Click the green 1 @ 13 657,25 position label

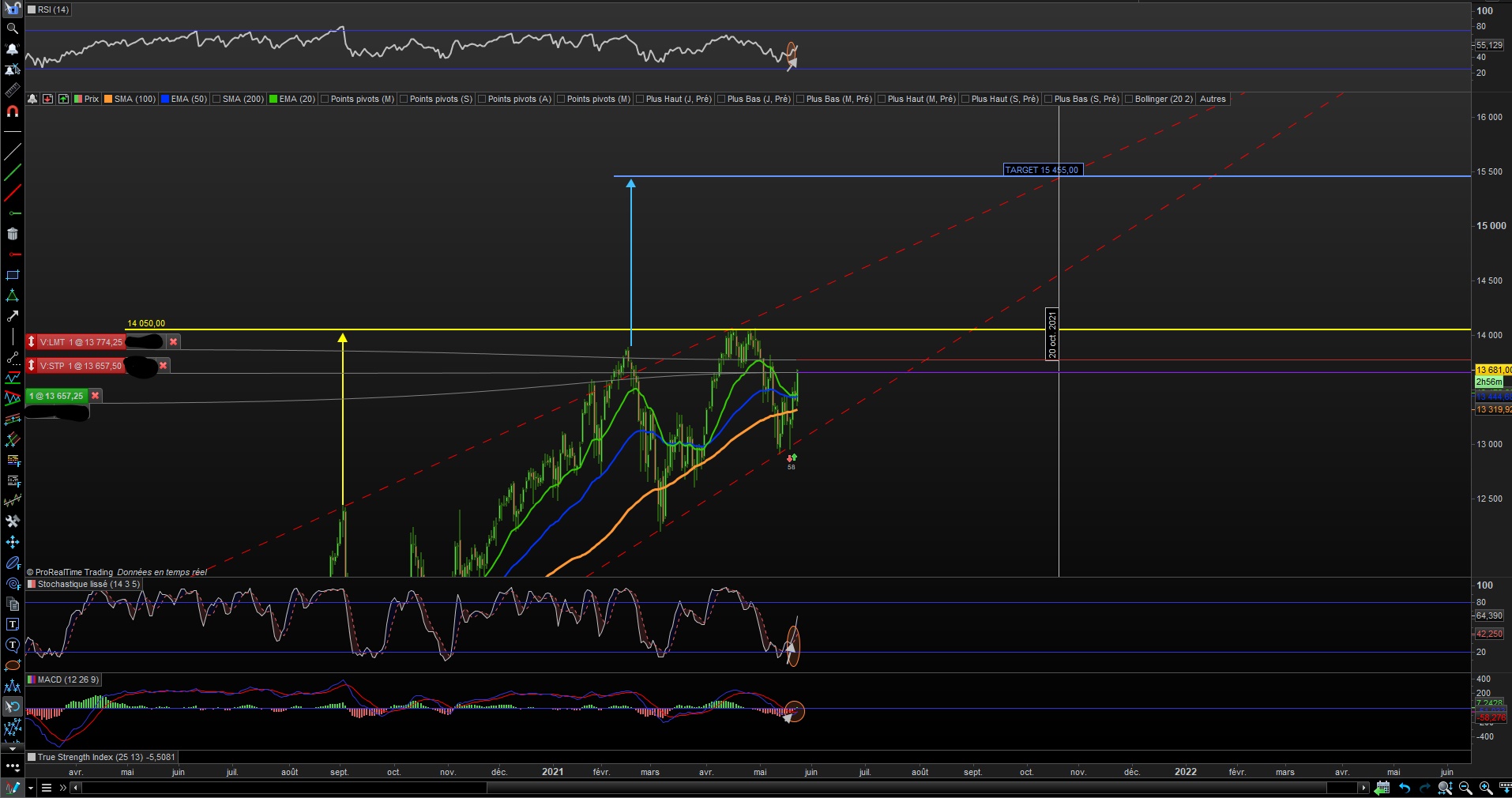tap(57, 396)
